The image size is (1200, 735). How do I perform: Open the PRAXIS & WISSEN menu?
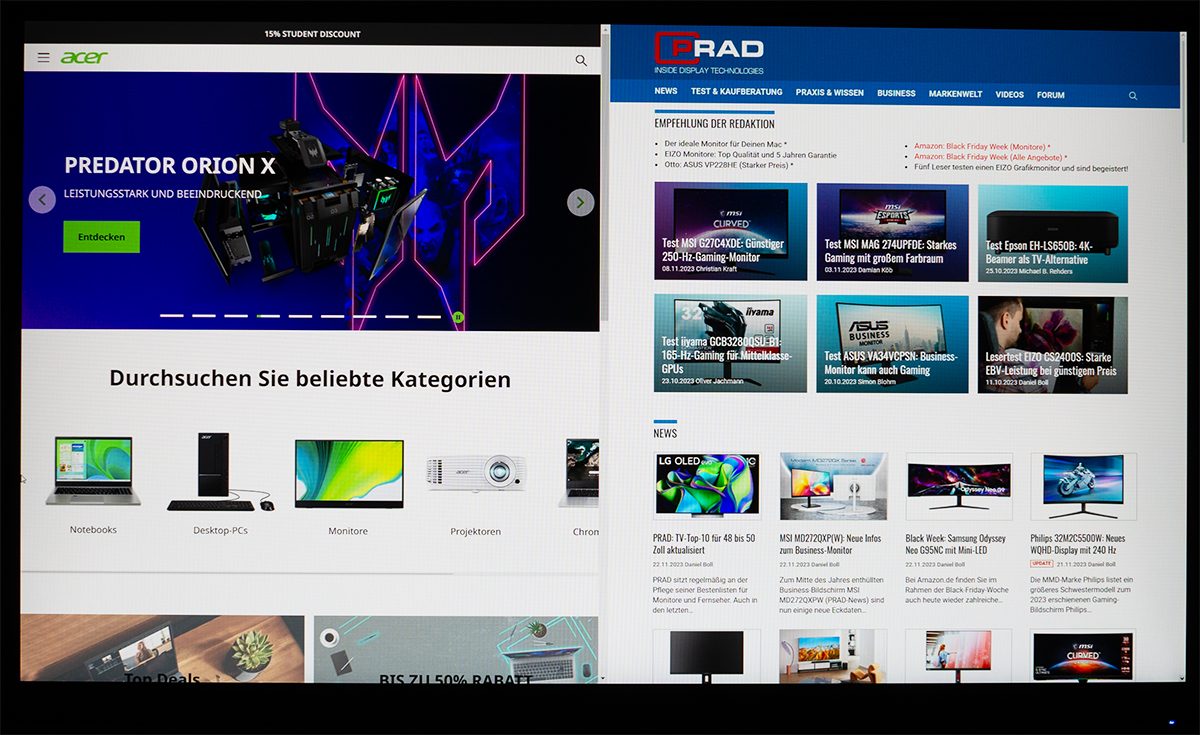[830, 93]
